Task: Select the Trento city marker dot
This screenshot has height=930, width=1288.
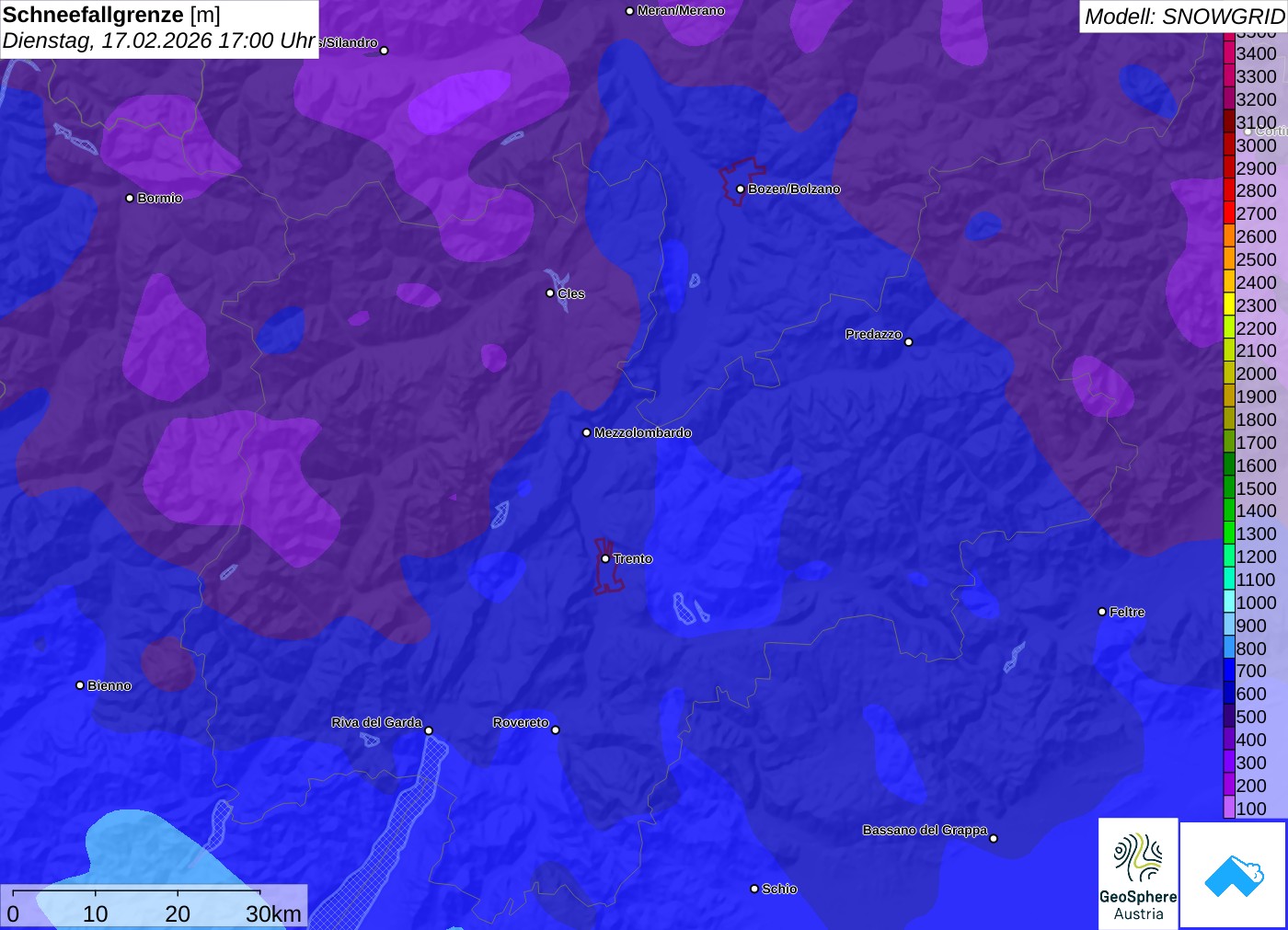Action: click(x=605, y=558)
